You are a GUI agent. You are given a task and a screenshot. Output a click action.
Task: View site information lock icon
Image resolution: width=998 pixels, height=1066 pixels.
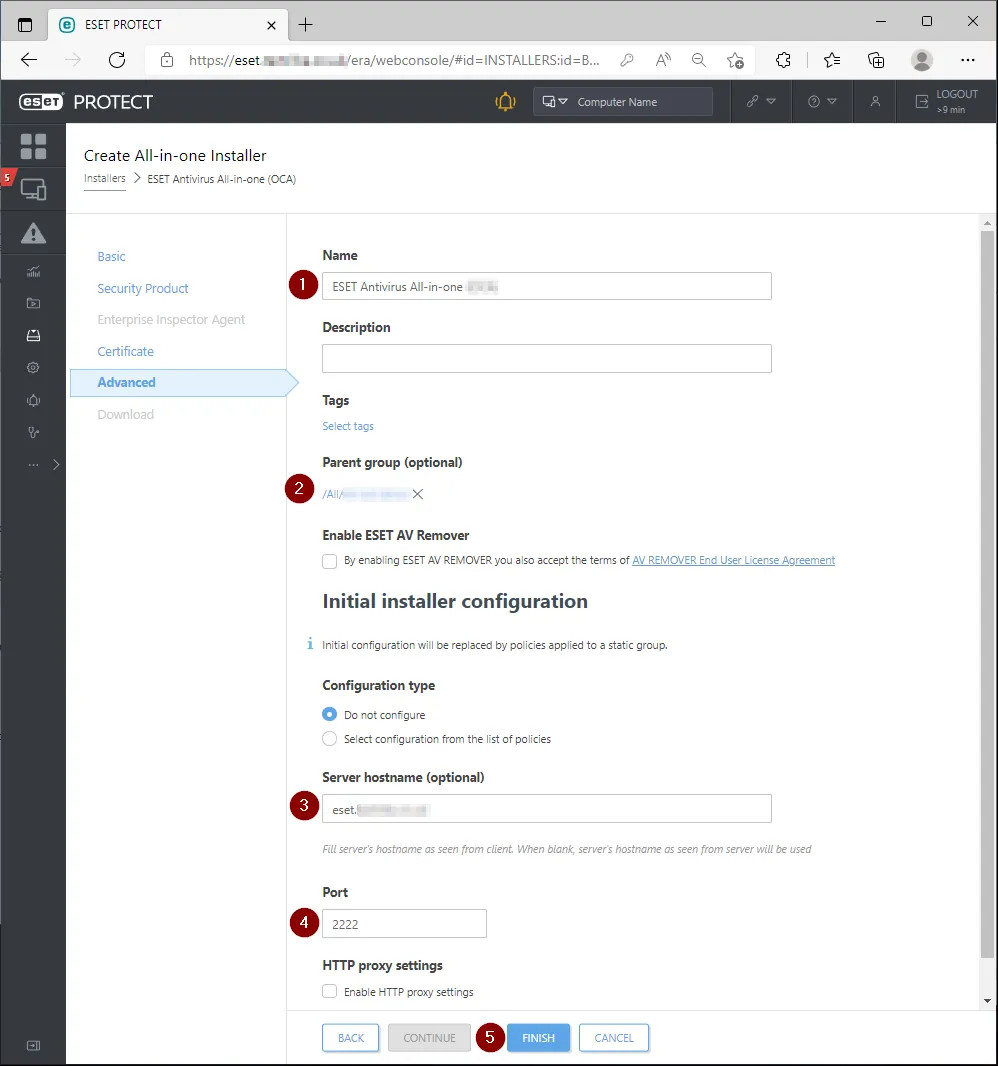click(167, 60)
